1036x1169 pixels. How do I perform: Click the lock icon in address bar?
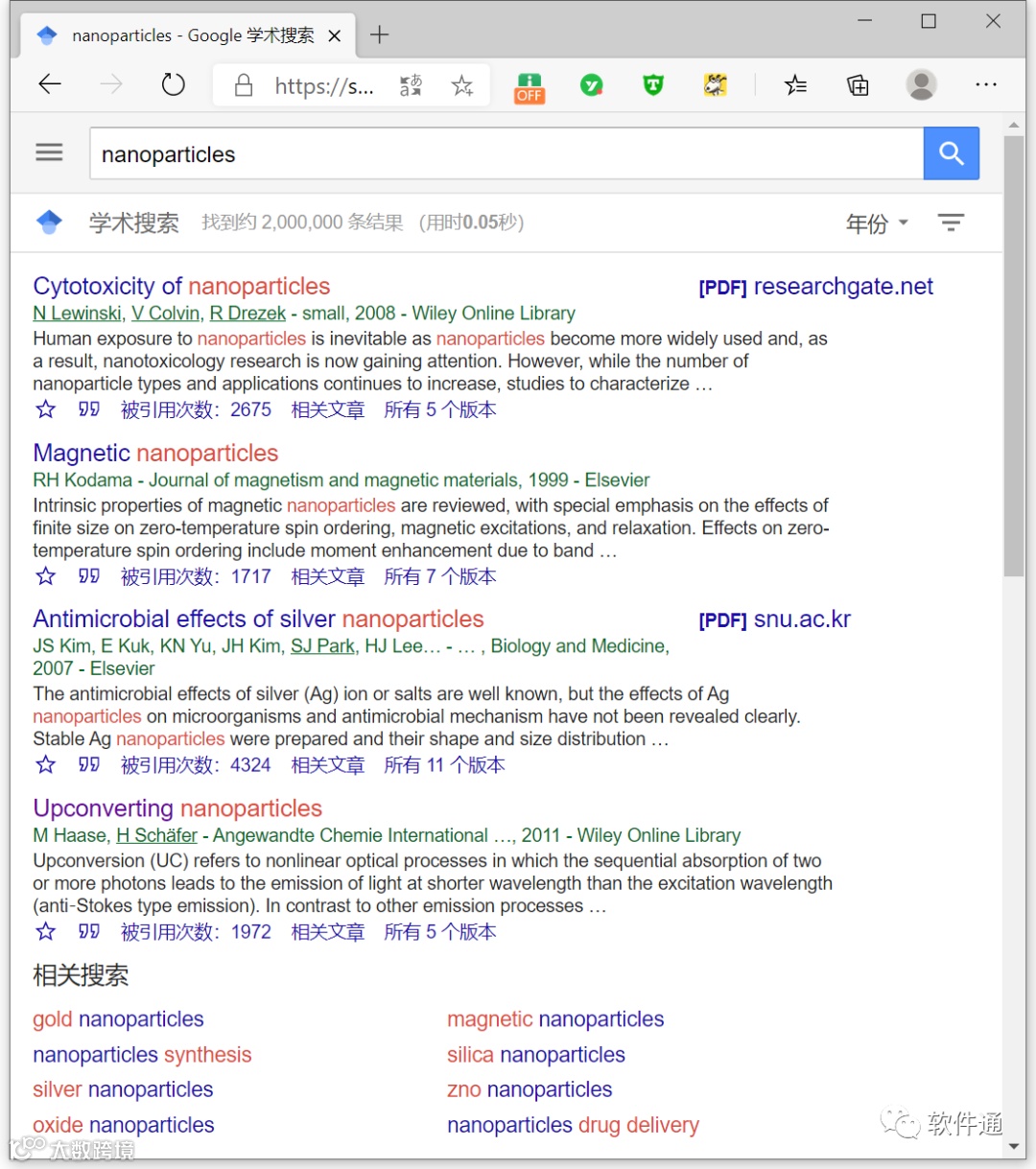pyautogui.click(x=245, y=86)
